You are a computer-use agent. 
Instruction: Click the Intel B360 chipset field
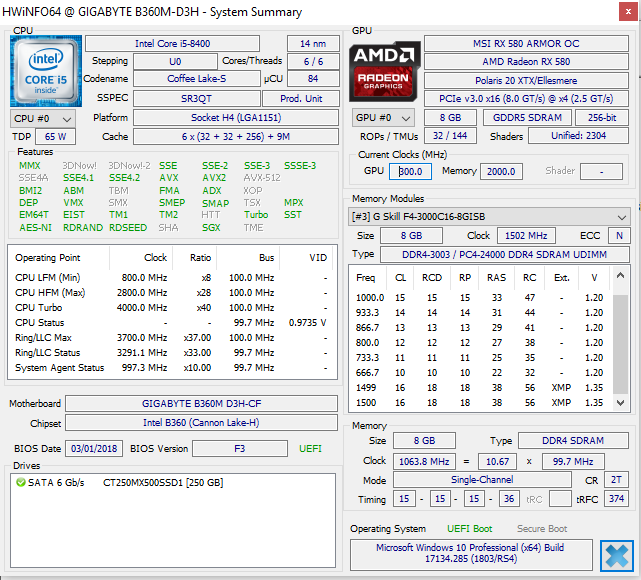[x=202, y=423]
